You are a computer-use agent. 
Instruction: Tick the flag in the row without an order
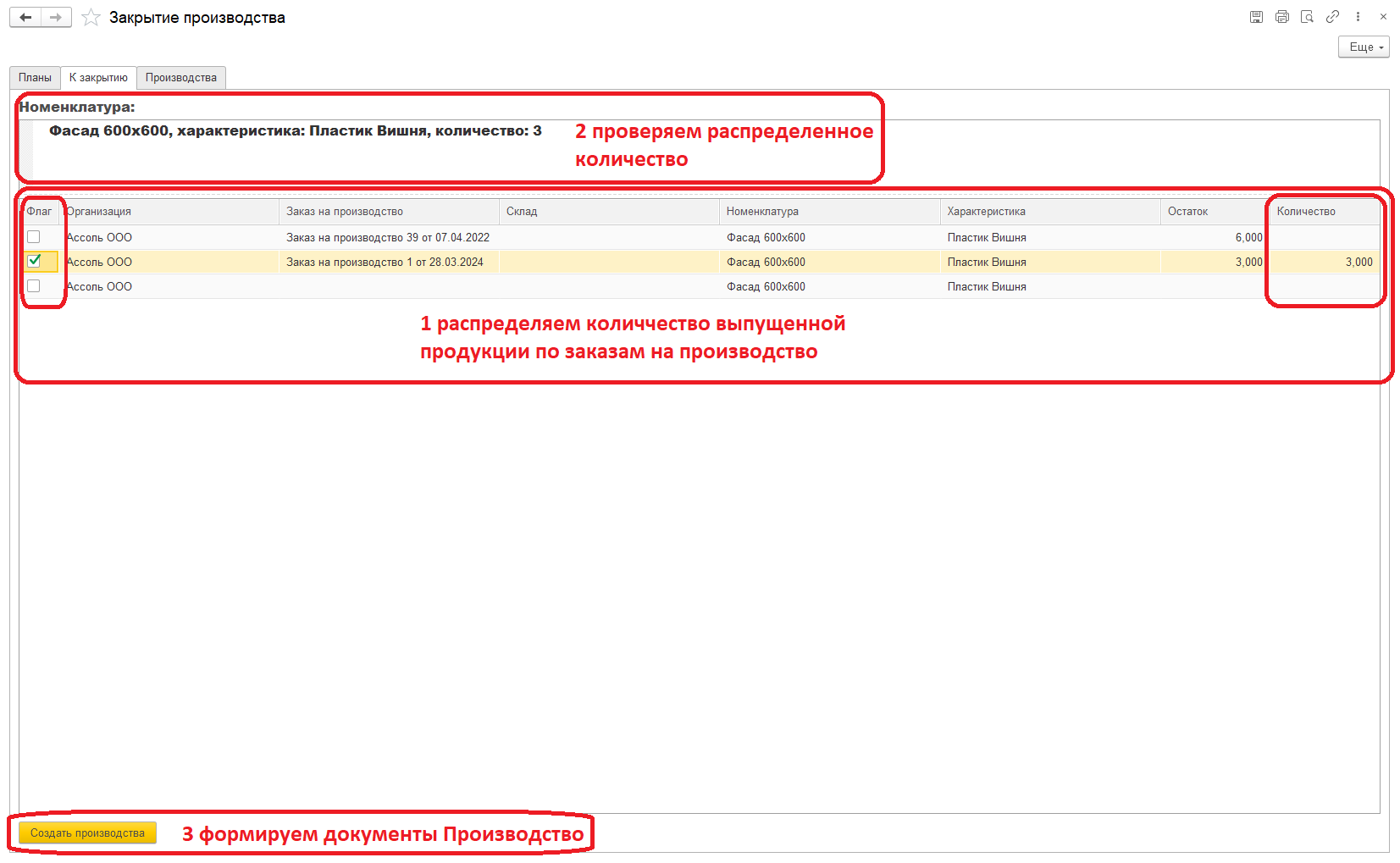pyautogui.click(x=34, y=286)
